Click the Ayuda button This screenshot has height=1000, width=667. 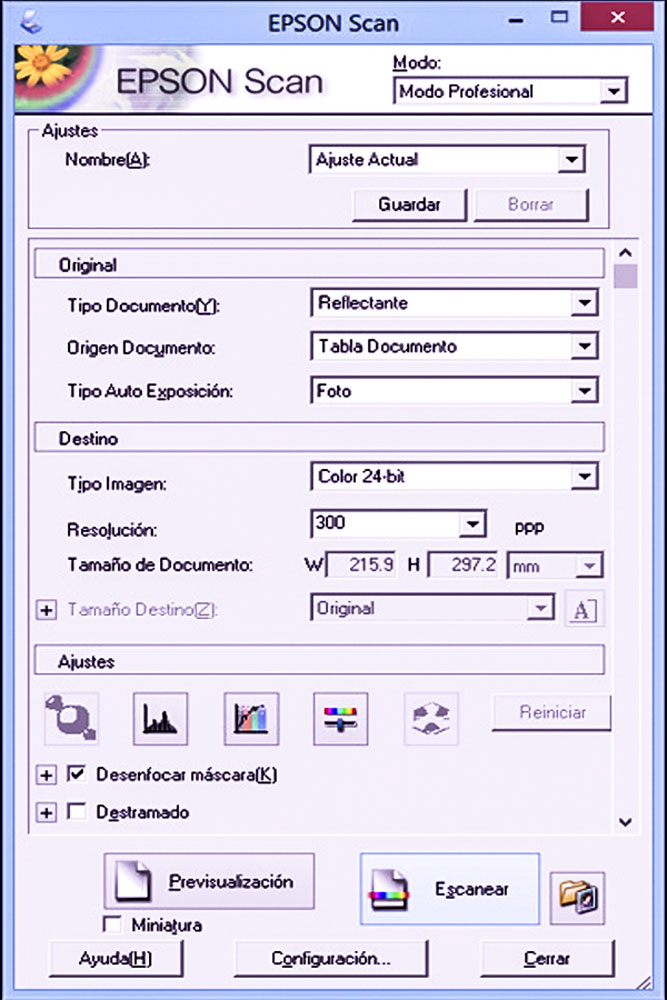click(x=115, y=959)
